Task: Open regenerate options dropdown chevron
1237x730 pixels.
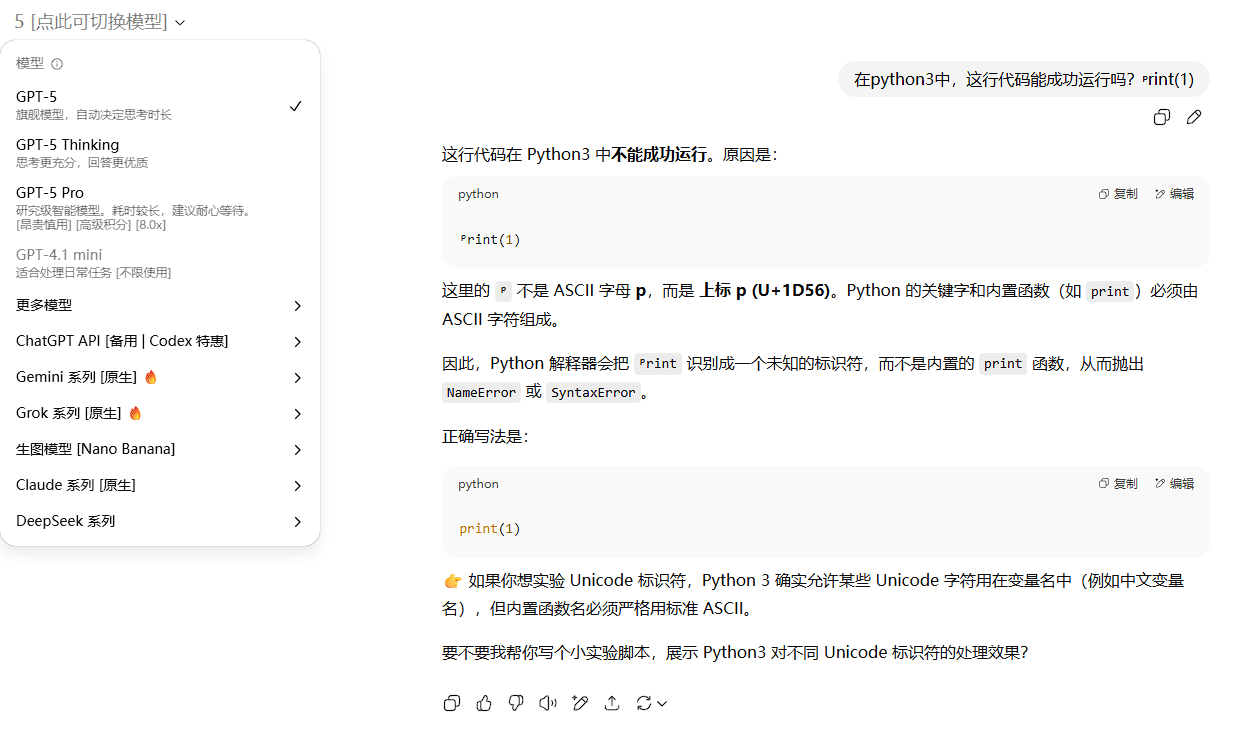Action: point(661,703)
